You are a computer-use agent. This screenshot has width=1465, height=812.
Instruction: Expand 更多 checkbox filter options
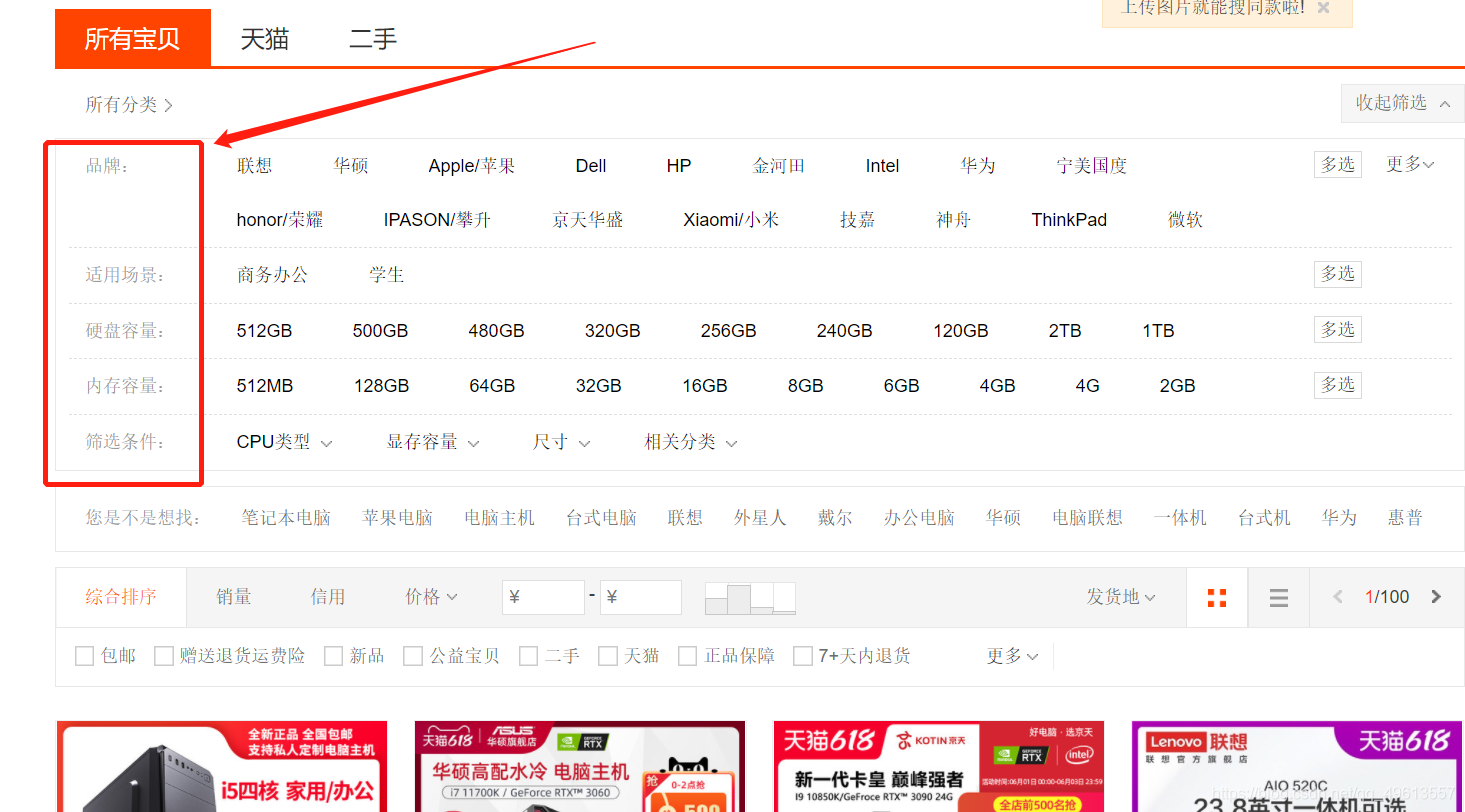[1012, 656]
